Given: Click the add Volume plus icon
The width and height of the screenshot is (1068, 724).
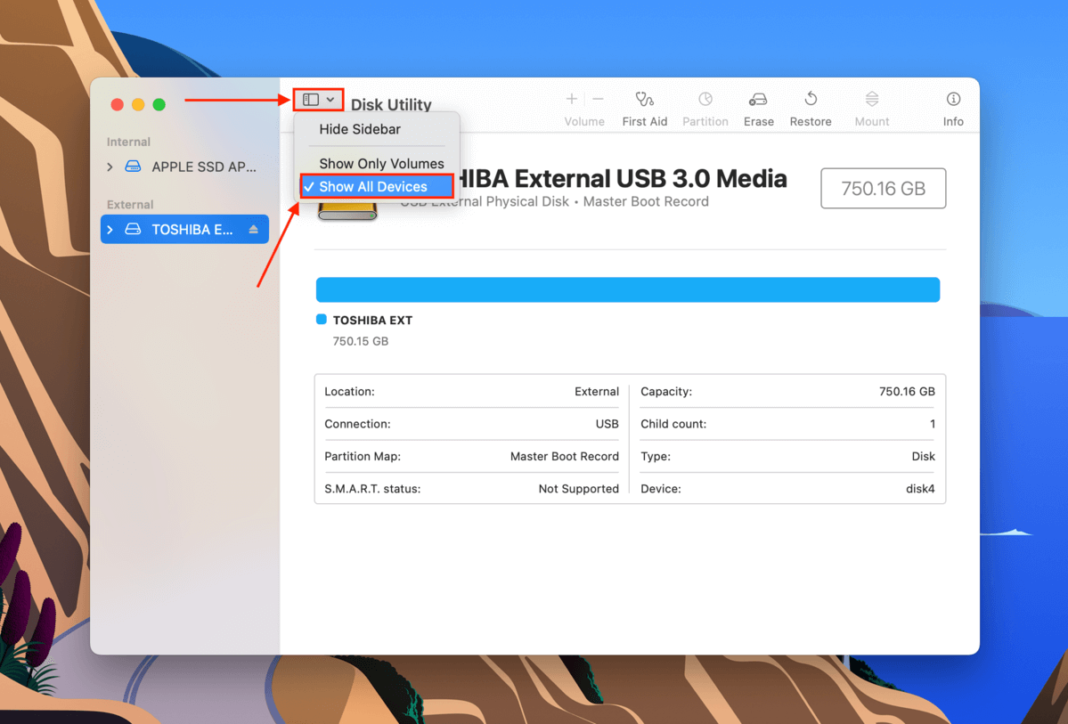Looking at the screenshot, I should tap(570, 99).
